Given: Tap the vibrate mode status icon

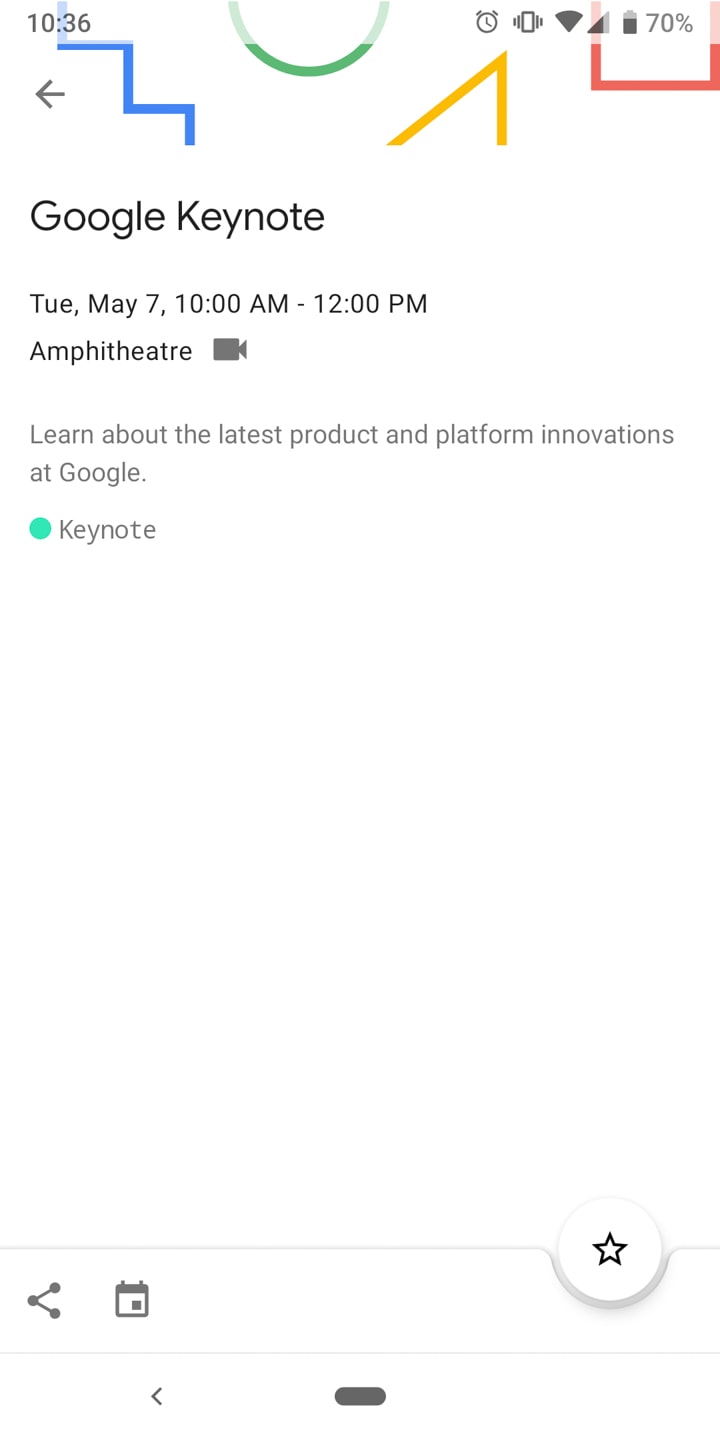Looking at the screenshot, I should click(x=527, y=22).
